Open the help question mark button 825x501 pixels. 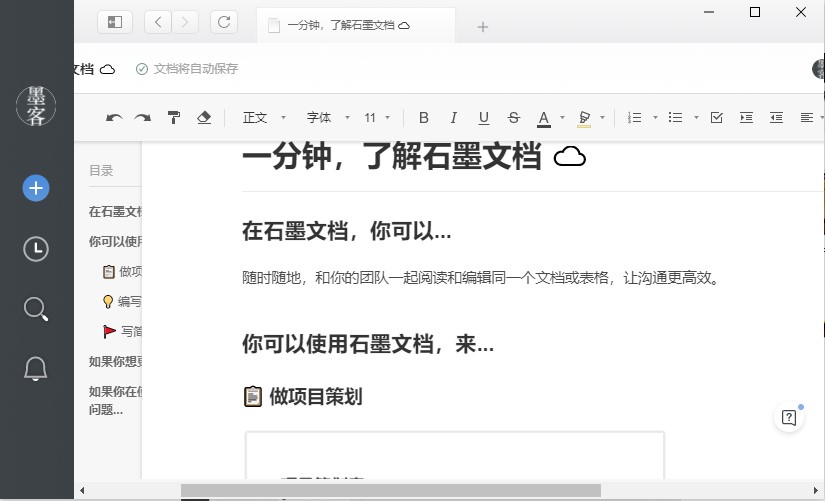click(x=789, y=419)
